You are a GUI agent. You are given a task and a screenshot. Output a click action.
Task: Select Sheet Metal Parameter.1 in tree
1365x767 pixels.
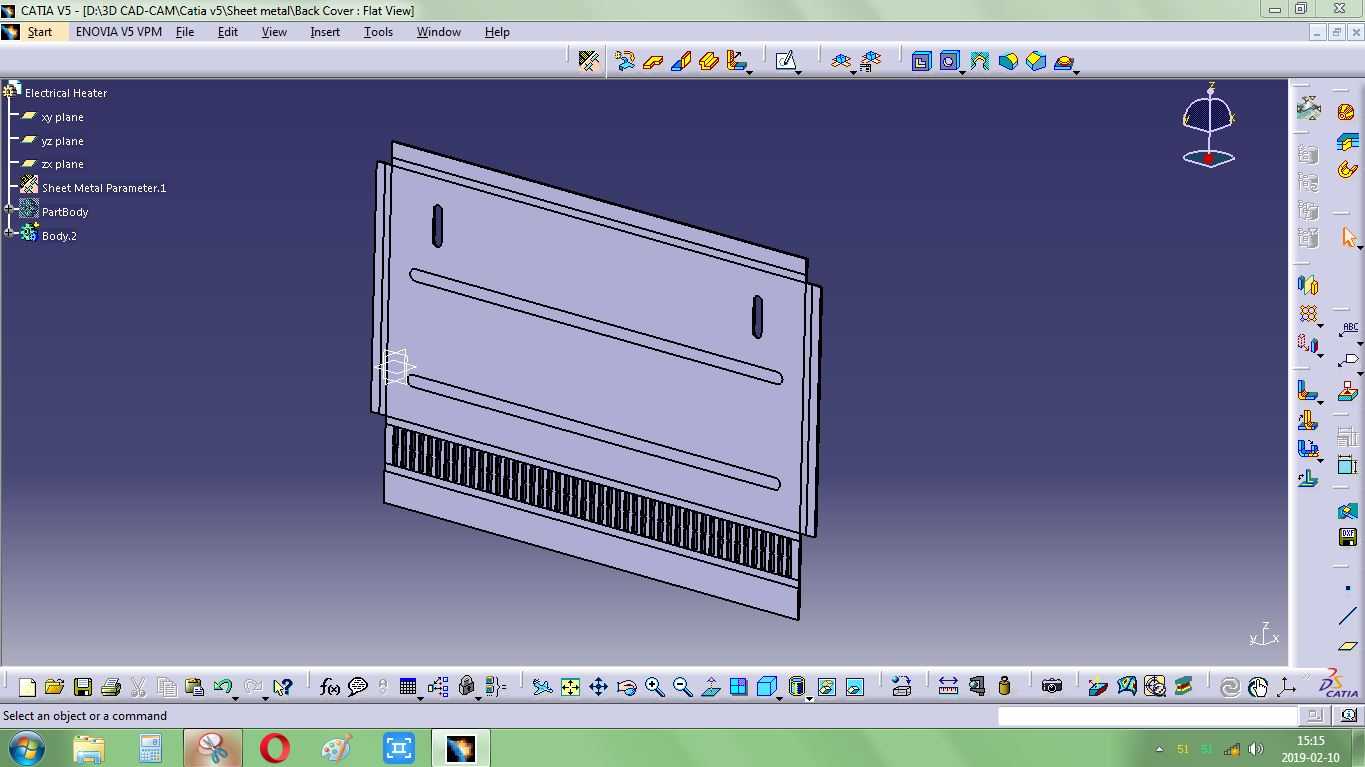click(x=104, y=188)
